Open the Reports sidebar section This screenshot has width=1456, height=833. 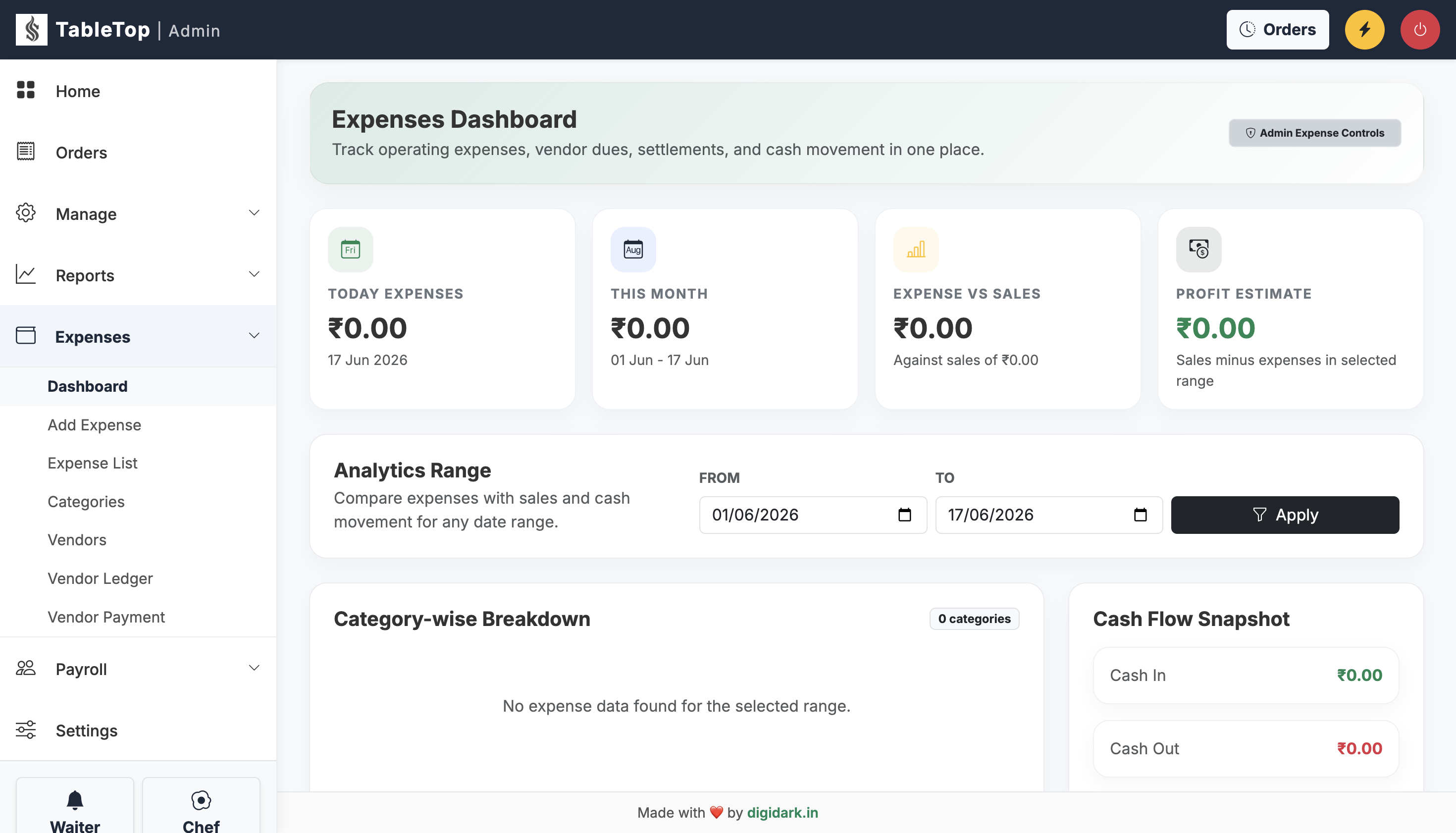tap(138, 275)
